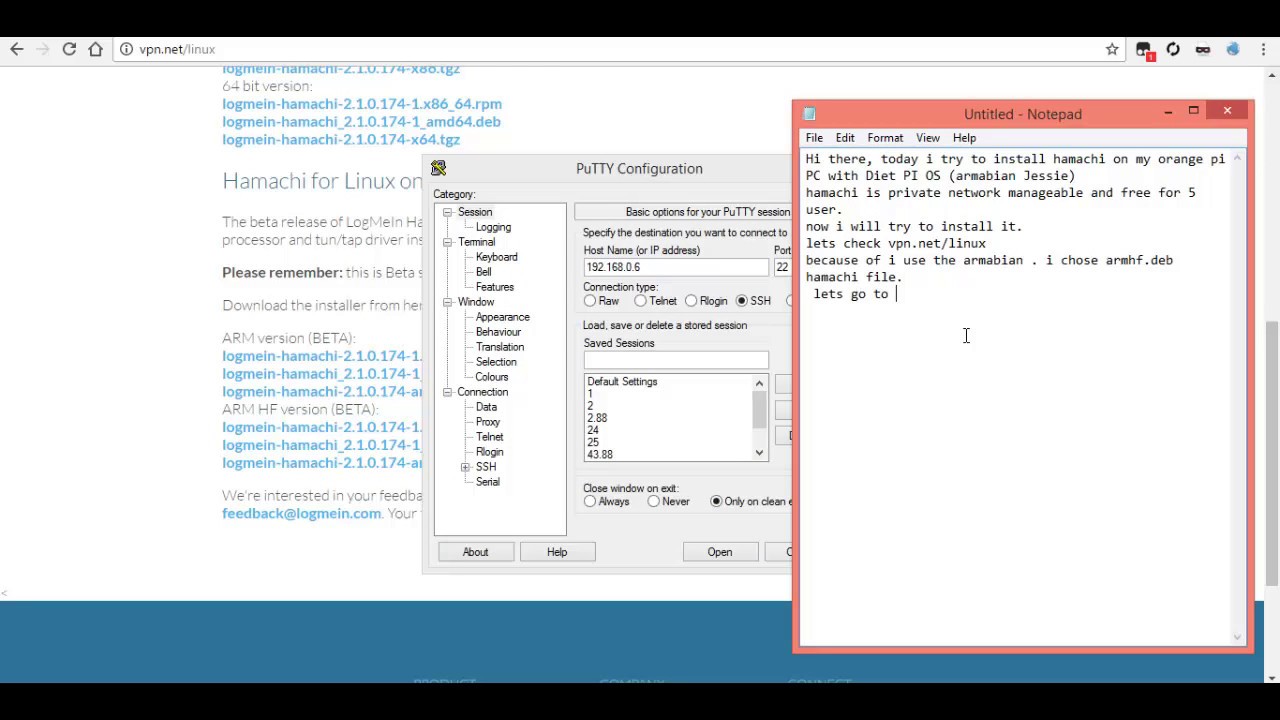
Task: Bookmark this page with the star icon
Action: [x=1112, y=49]
